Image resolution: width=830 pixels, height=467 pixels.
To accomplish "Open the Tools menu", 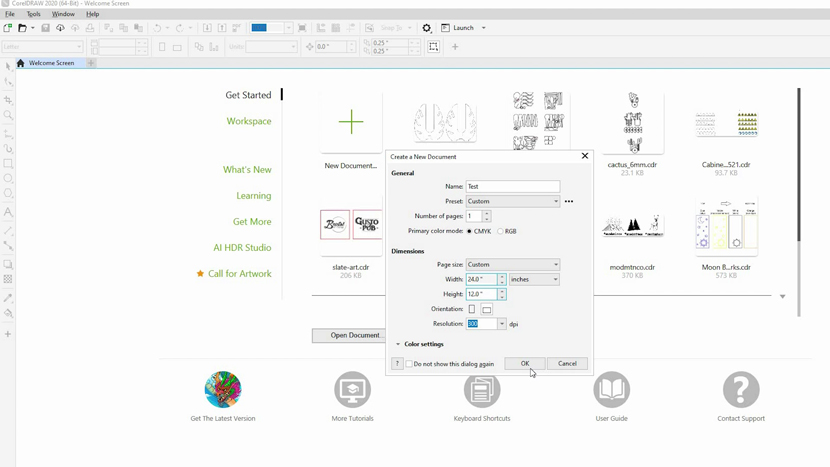I will coord(33,14).
